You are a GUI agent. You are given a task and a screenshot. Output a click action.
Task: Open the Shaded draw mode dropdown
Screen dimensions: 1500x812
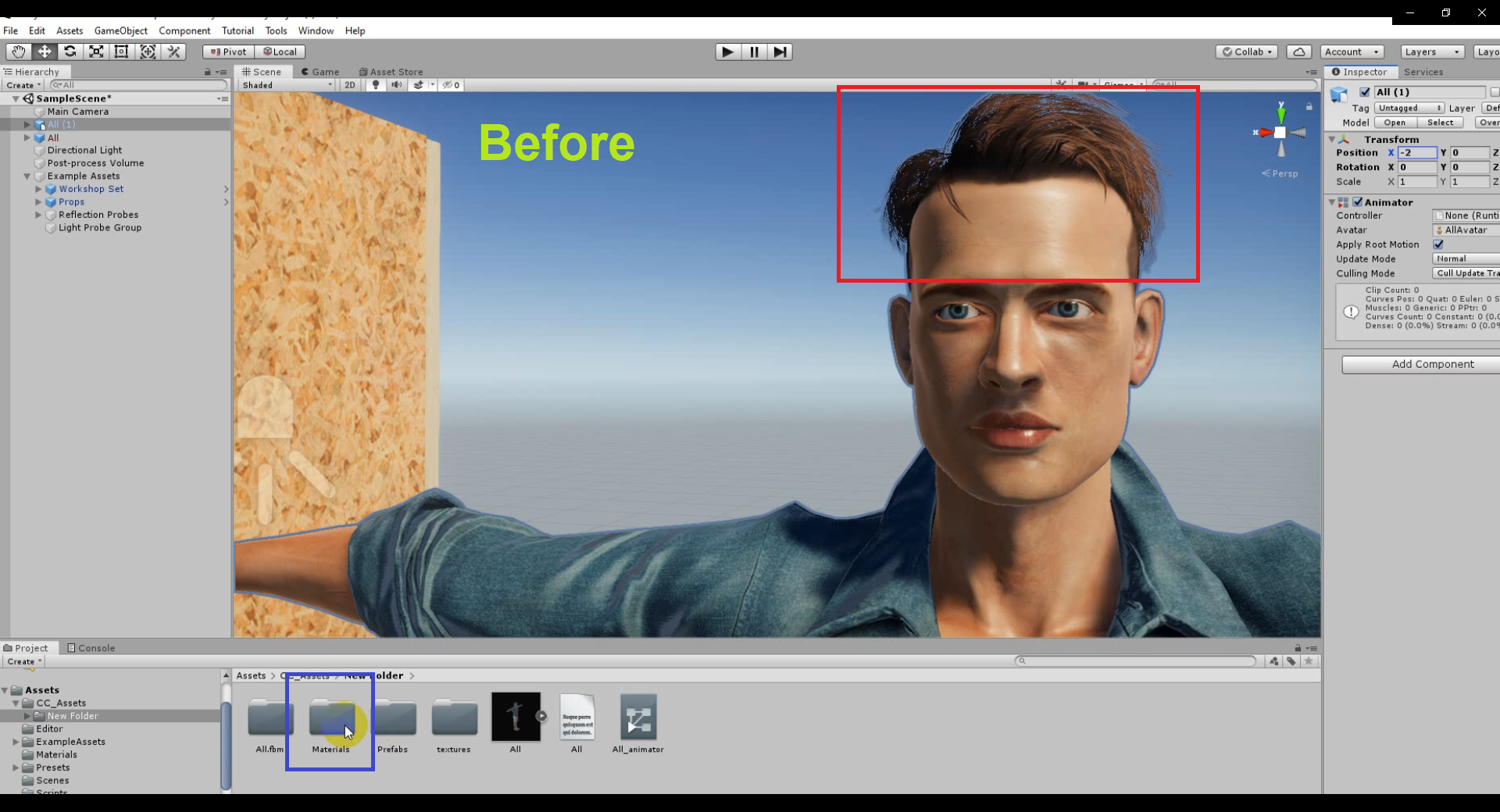tap(287, 85)
